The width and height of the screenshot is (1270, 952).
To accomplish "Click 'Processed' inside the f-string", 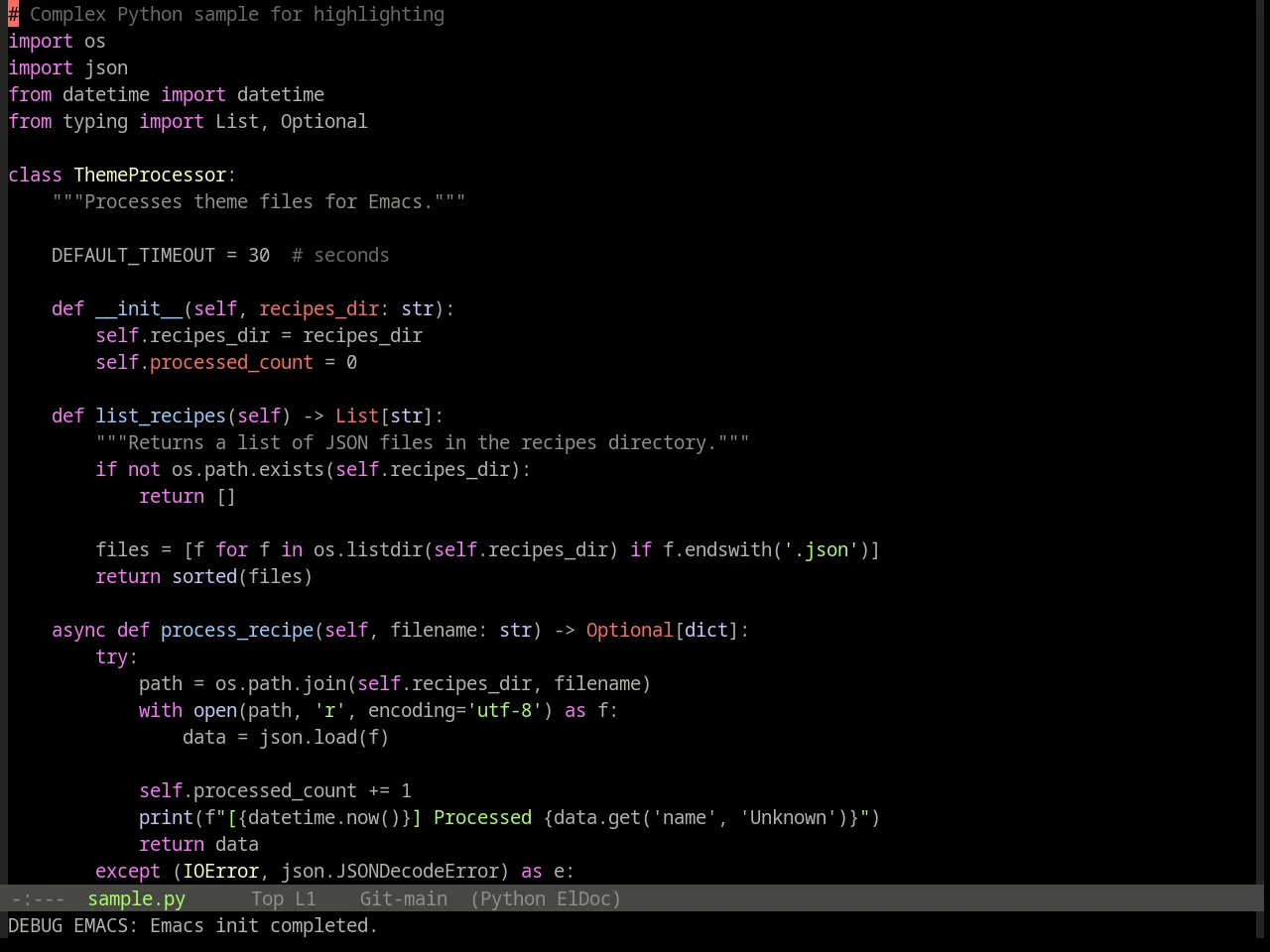I will tap(482, 817).
